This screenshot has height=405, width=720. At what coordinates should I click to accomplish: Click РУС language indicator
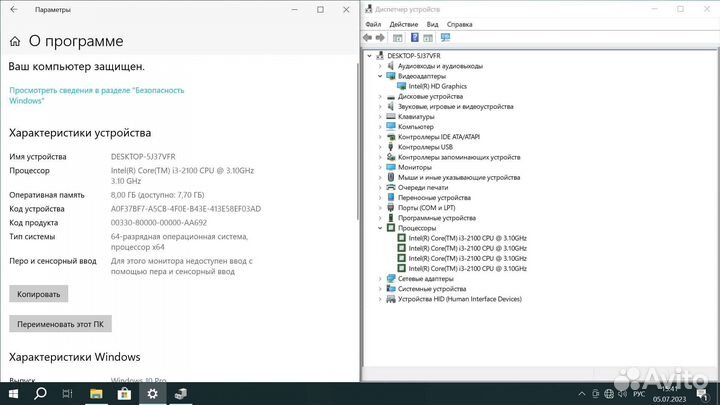click(x=639, y=394)
